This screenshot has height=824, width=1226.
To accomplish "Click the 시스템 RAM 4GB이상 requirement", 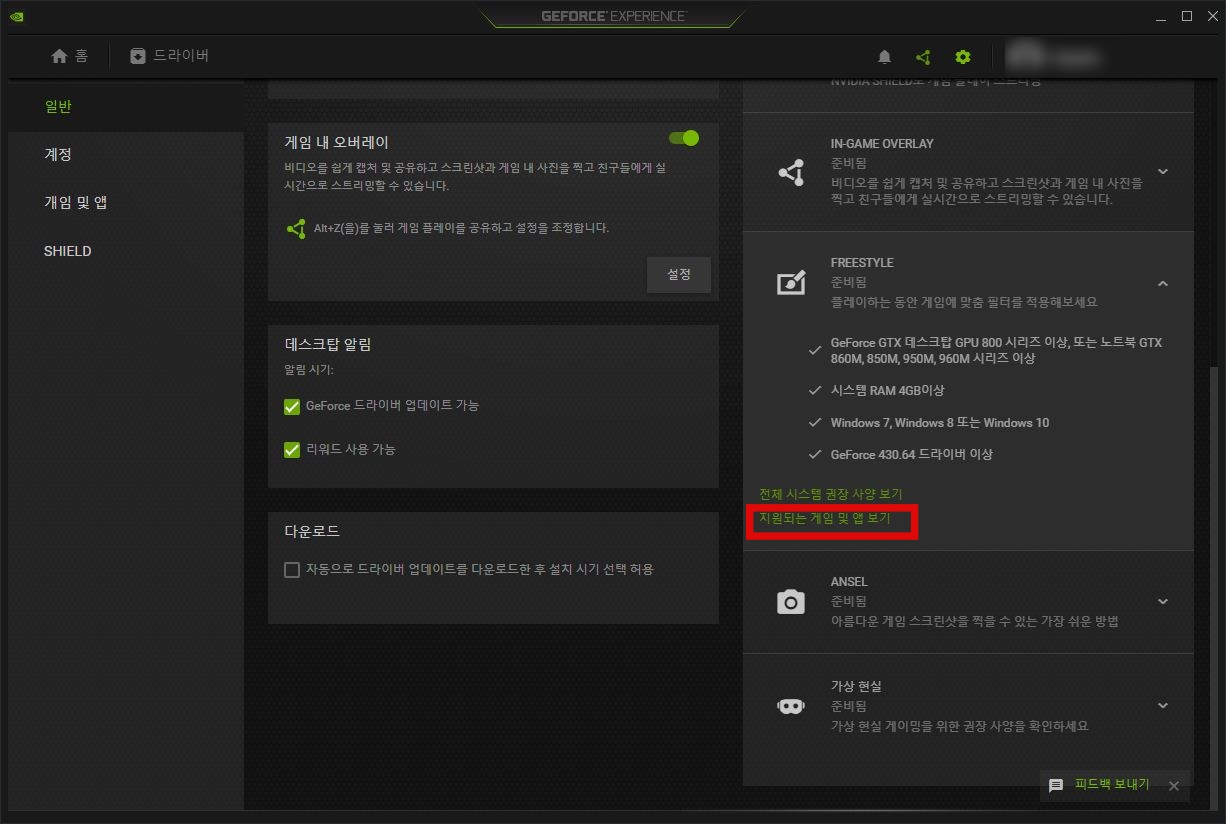I will 887,390.
